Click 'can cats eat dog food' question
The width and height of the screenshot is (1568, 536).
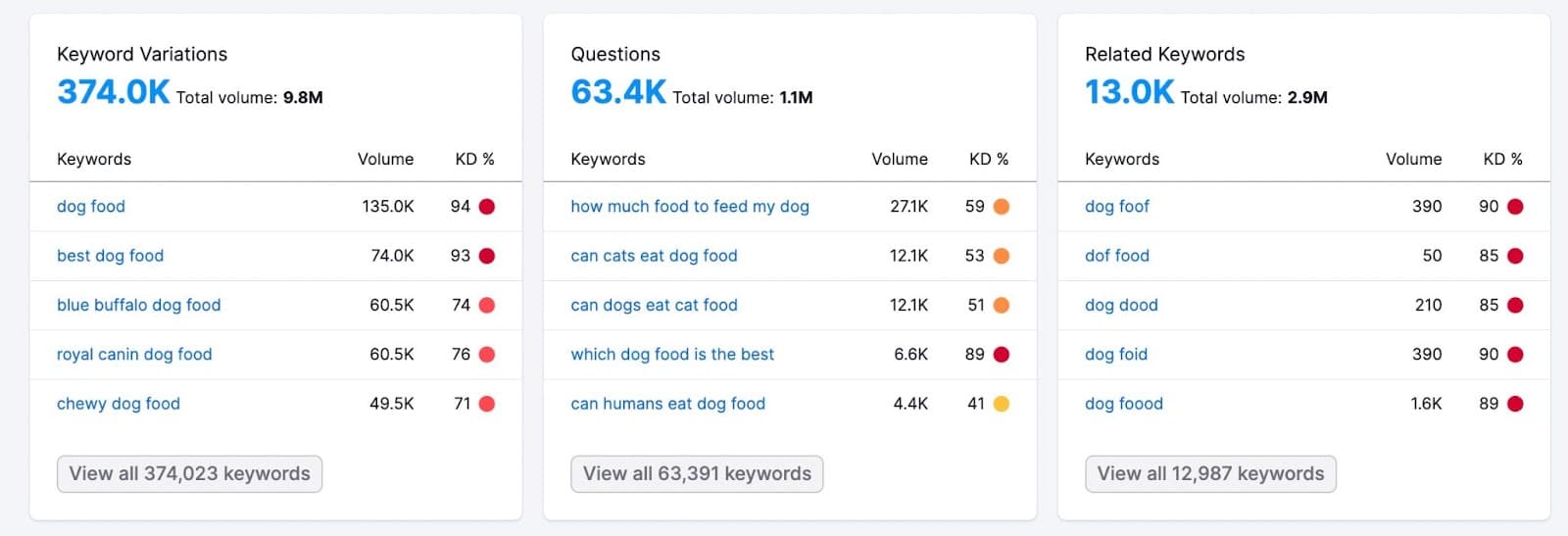tap(654, 256)
